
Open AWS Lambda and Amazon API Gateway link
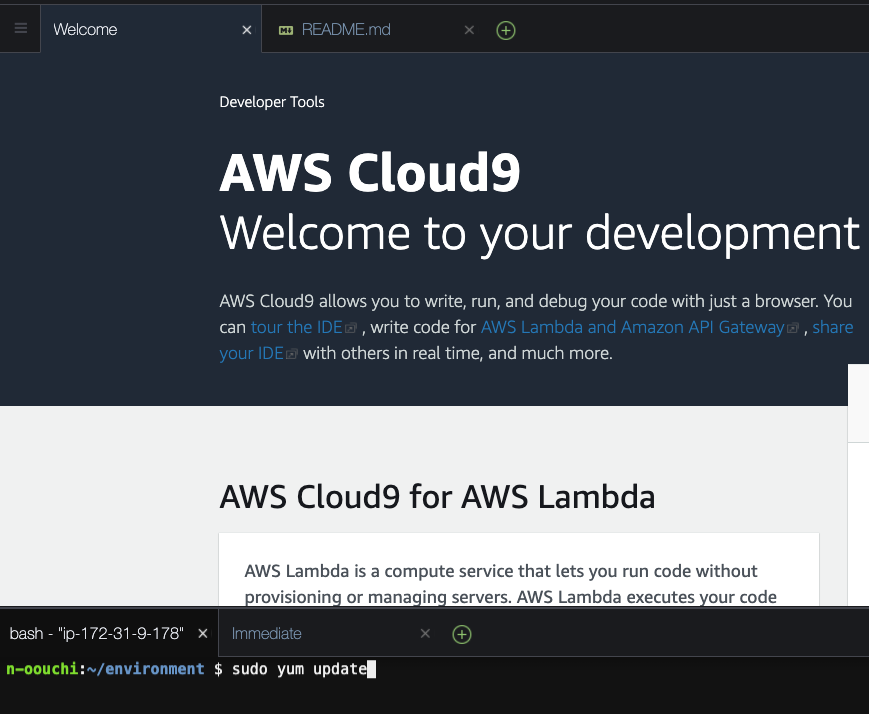[x=632, y=327]
